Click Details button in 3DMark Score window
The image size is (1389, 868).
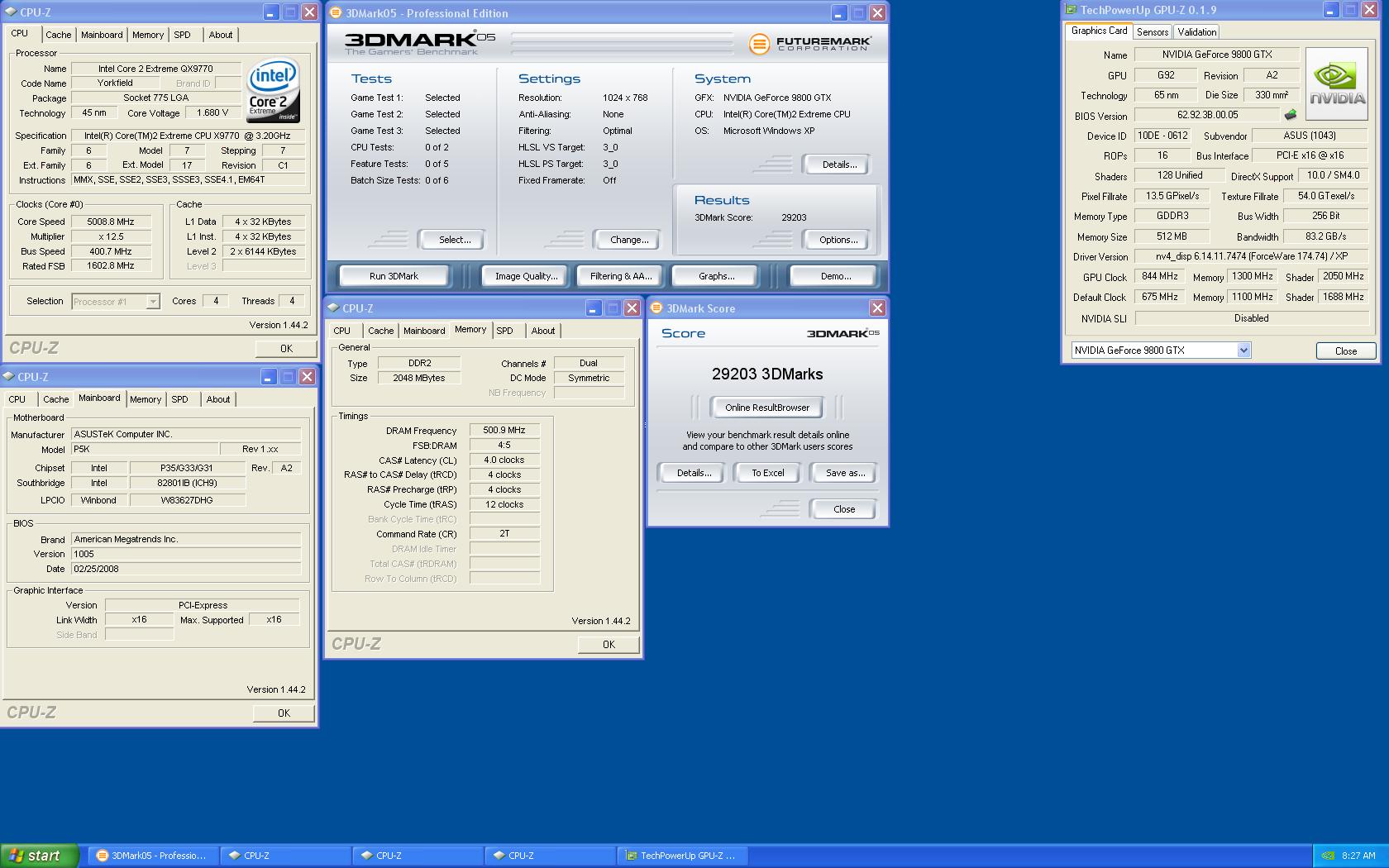pos(693,473)
